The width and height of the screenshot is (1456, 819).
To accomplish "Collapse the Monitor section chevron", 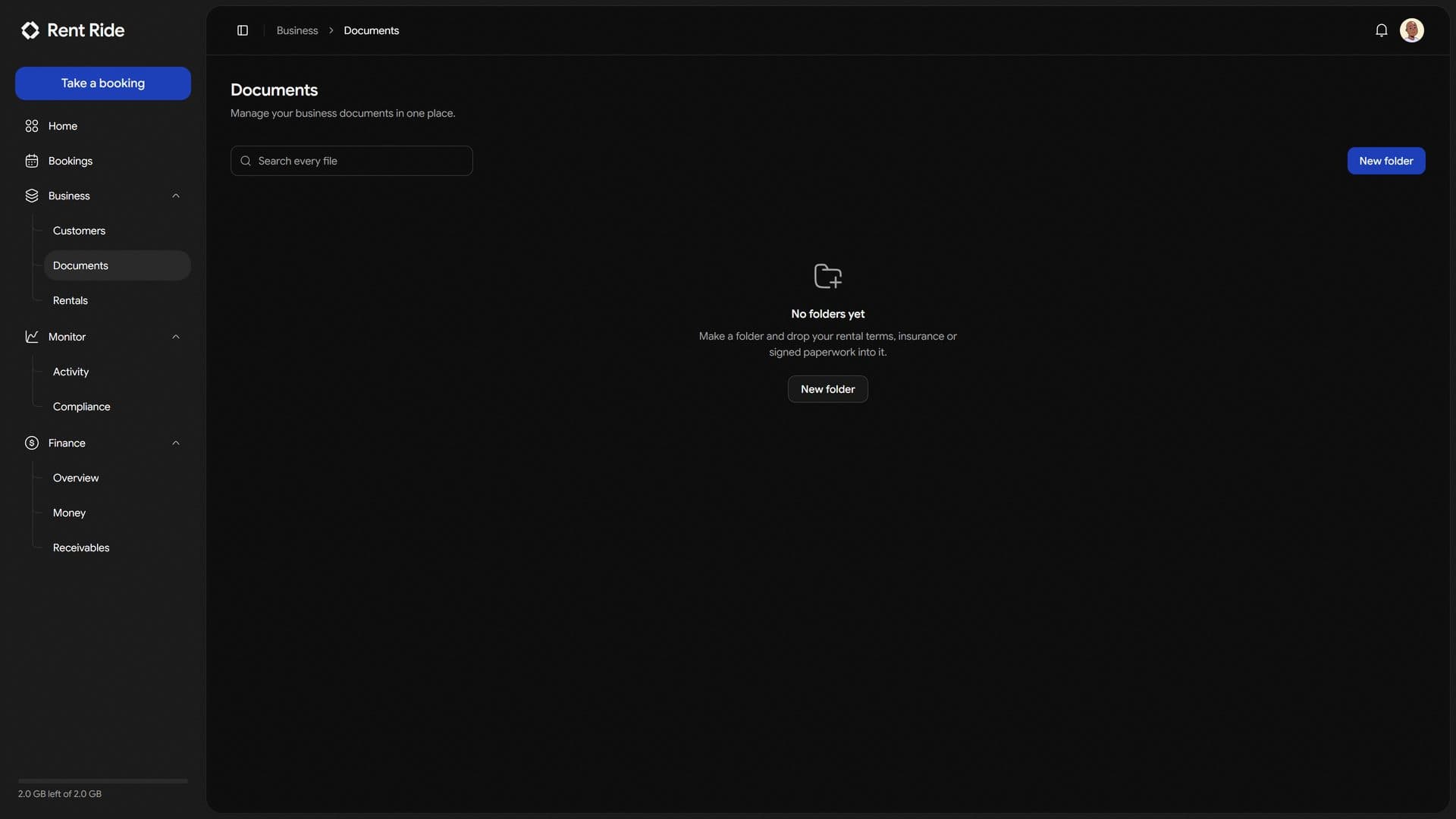I will point(176,337).
